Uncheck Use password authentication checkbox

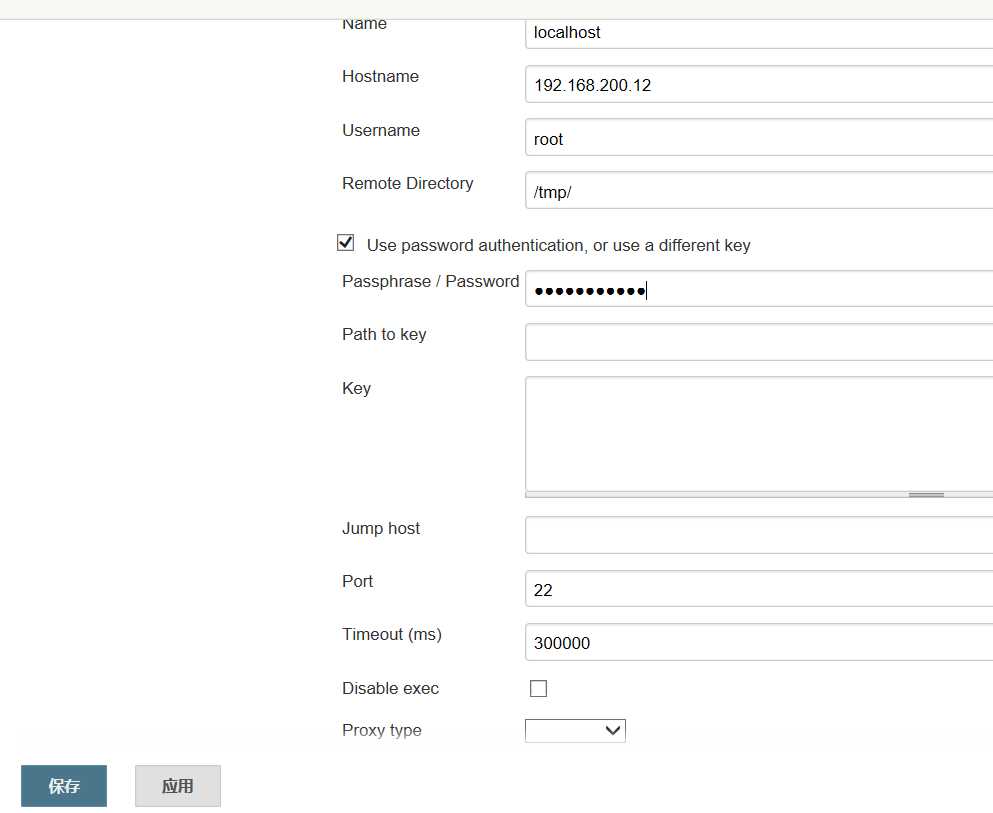(345, 243)
